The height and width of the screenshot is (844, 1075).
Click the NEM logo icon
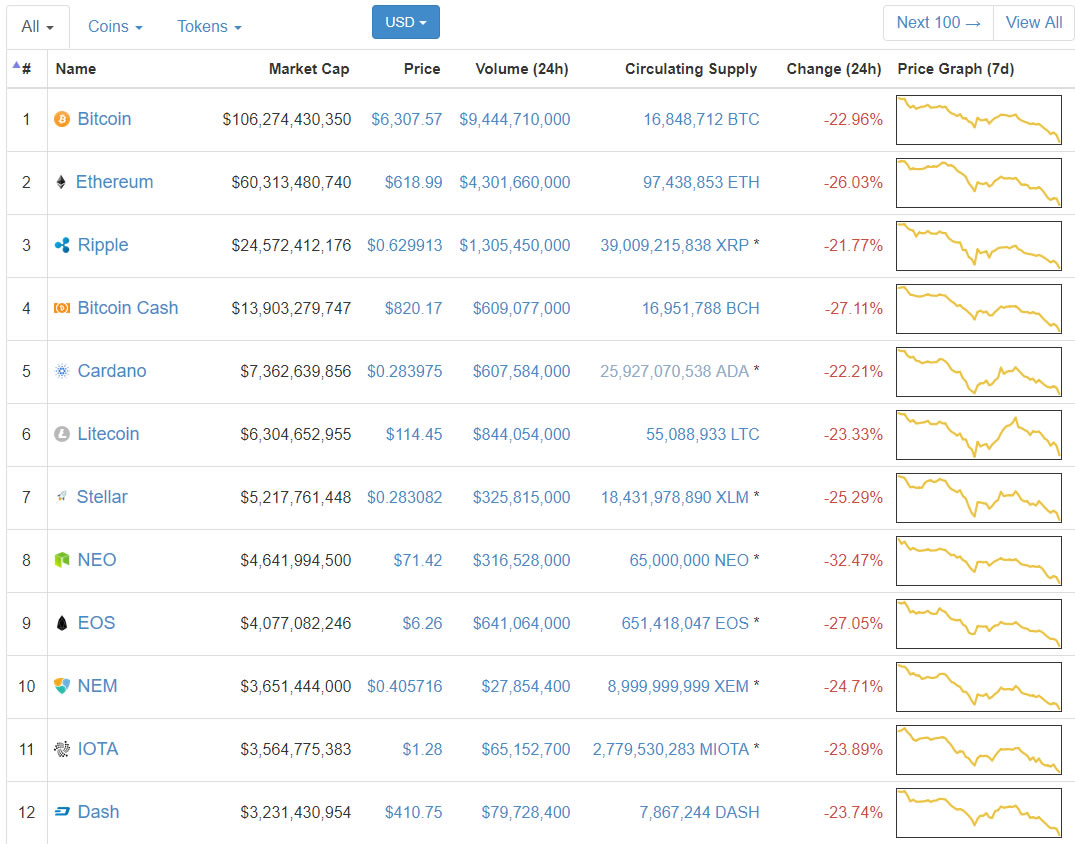[x=60, y=686]
